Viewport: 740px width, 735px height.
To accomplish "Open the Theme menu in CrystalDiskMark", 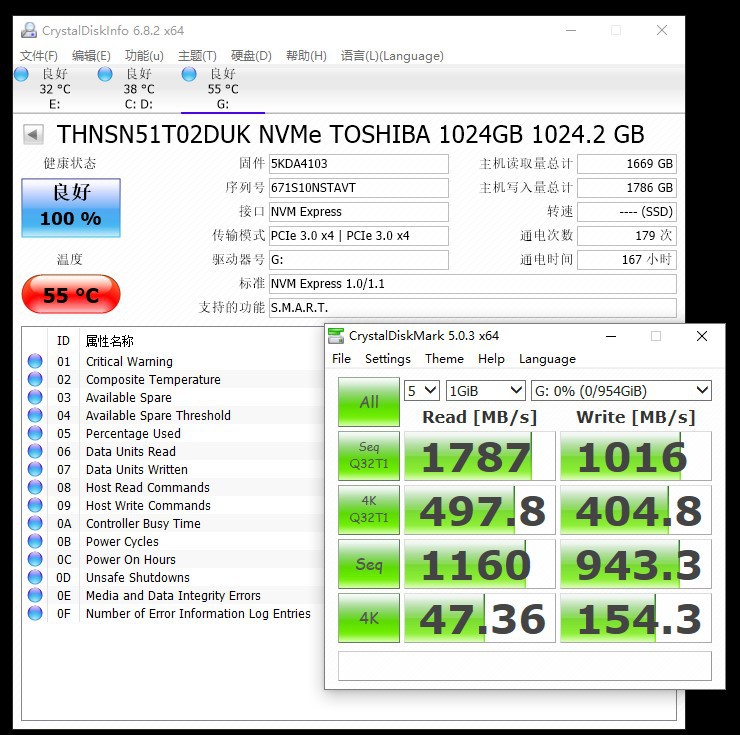I will tap(444, 359).
